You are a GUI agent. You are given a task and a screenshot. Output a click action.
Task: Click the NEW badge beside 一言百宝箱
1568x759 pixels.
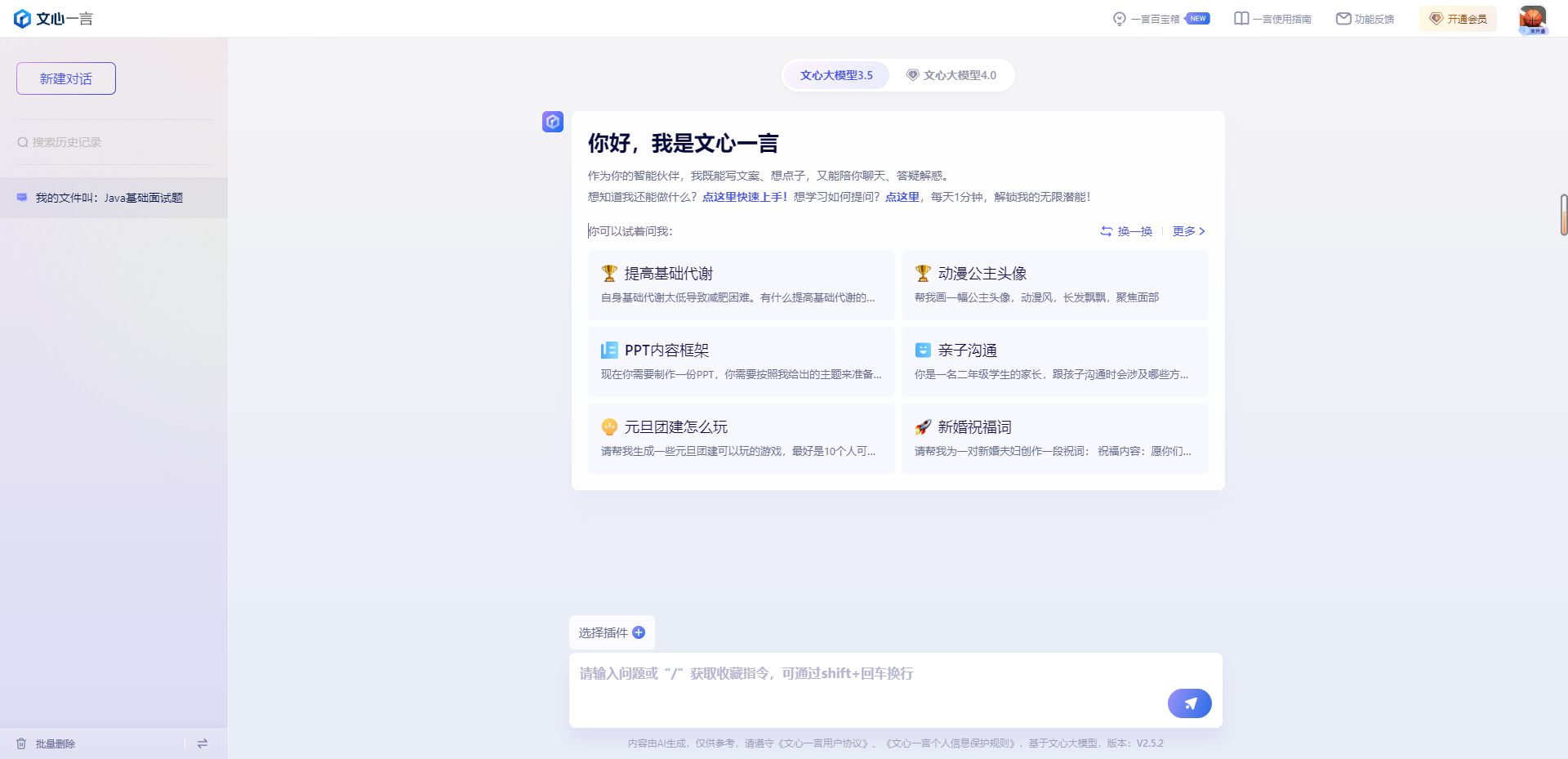click(x=1198, y=19)
